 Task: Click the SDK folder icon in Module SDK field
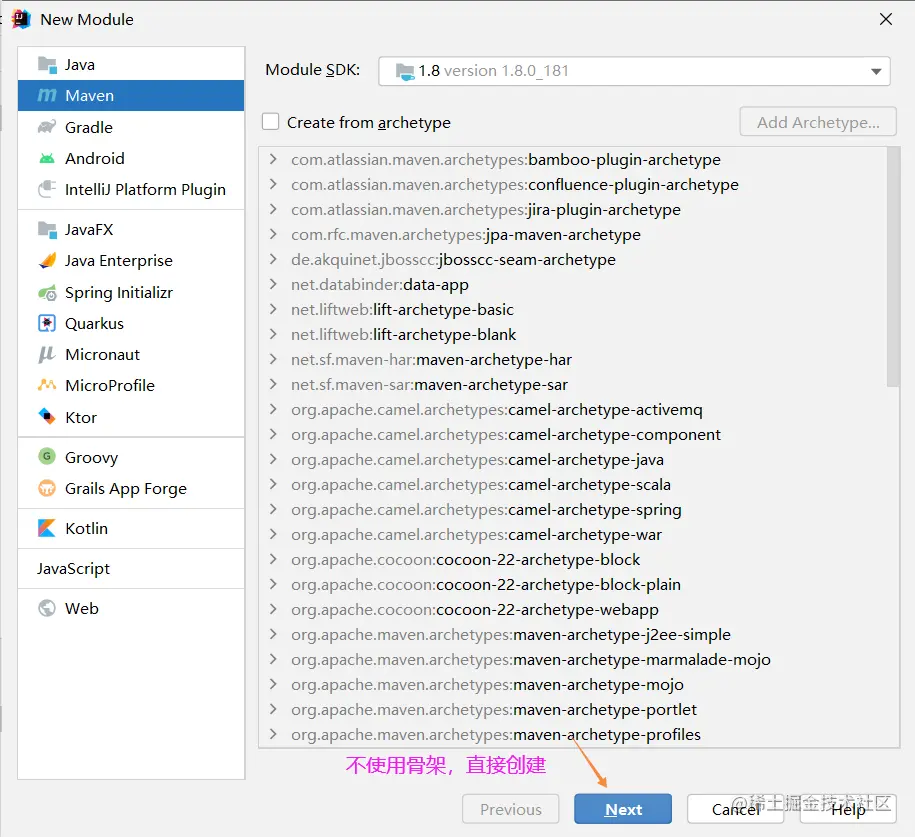pos(404,71)
